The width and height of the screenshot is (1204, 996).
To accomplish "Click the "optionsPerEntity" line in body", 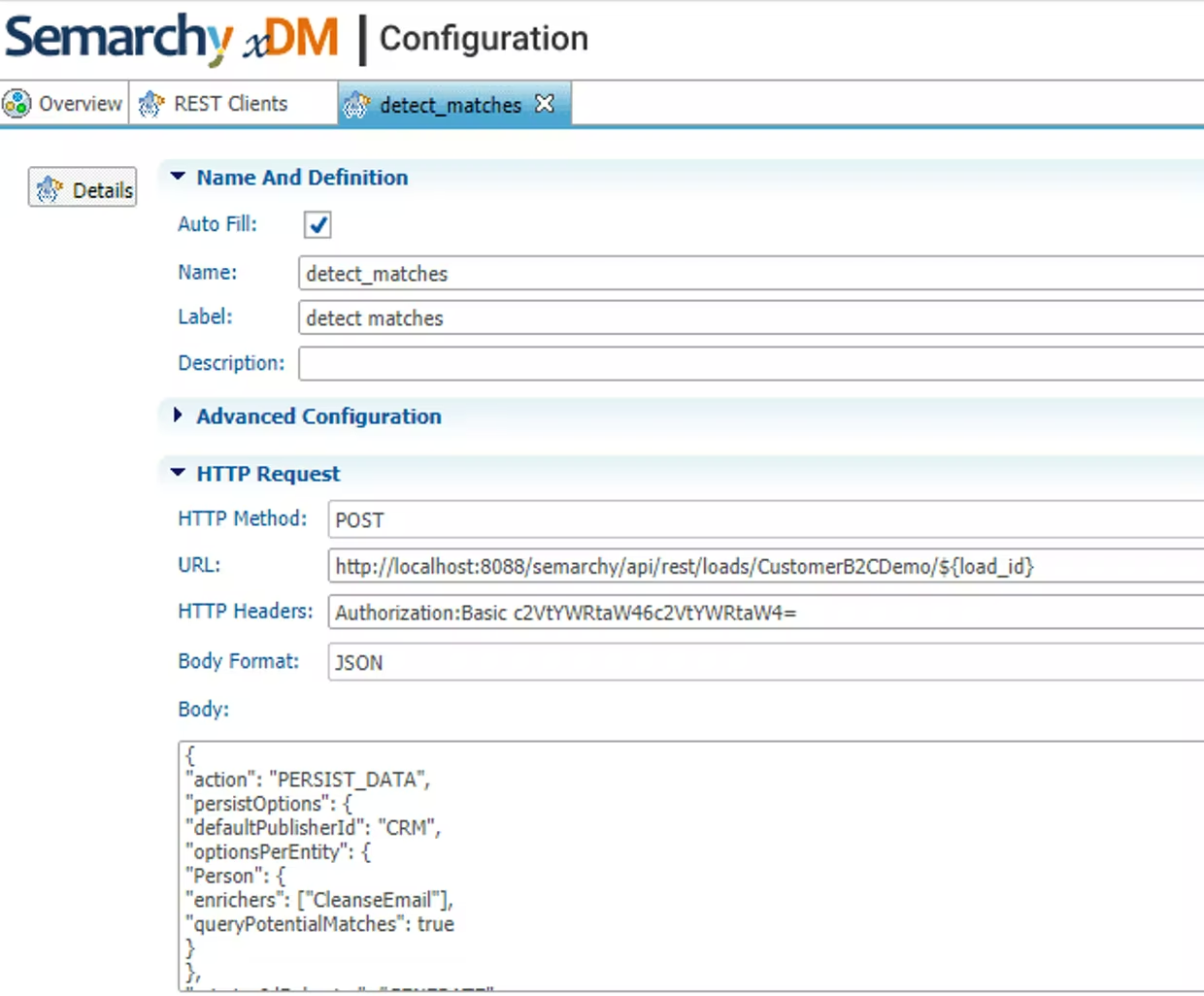I will (278, 852).
